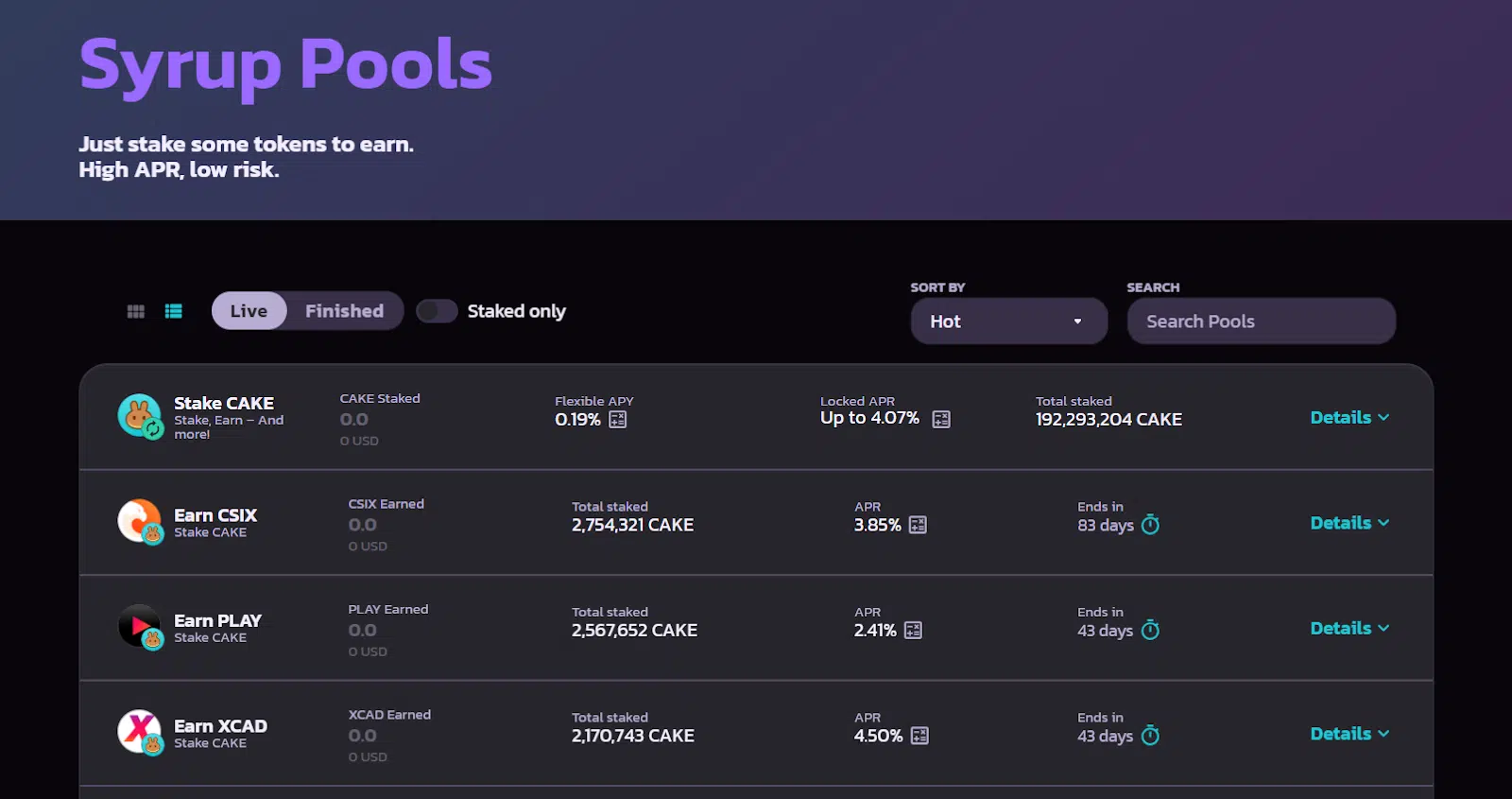Click 2,170,743 CAKE total staked value

click(633, 736)
